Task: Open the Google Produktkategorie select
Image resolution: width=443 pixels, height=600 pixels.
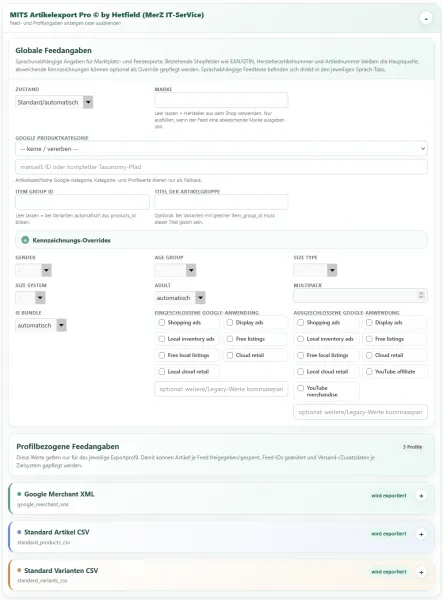Action: point(221,148)
